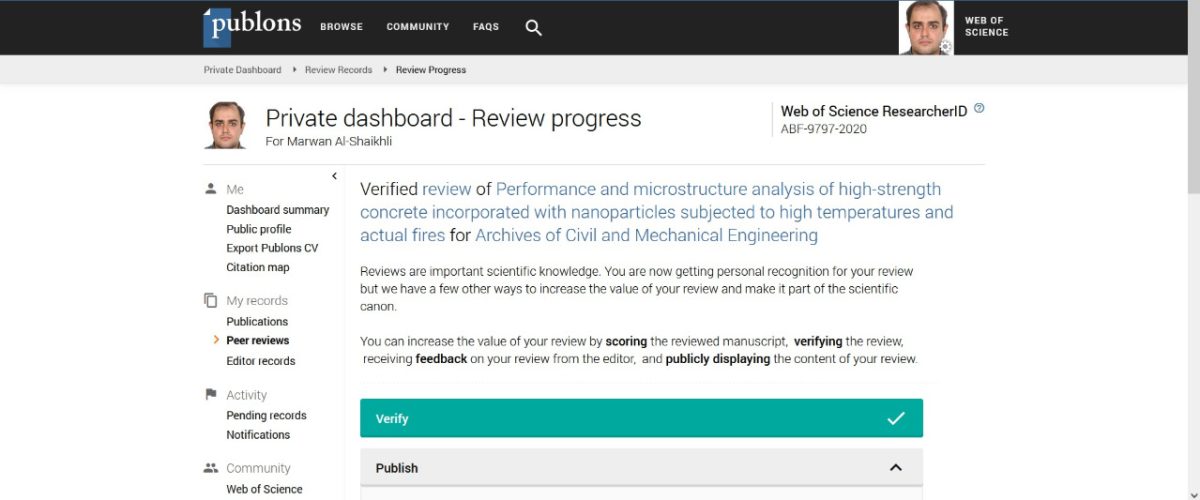Screen dimensions: 1200x500
Task: Click the settings gear on profile photo
Action: [x=945, y=46]
